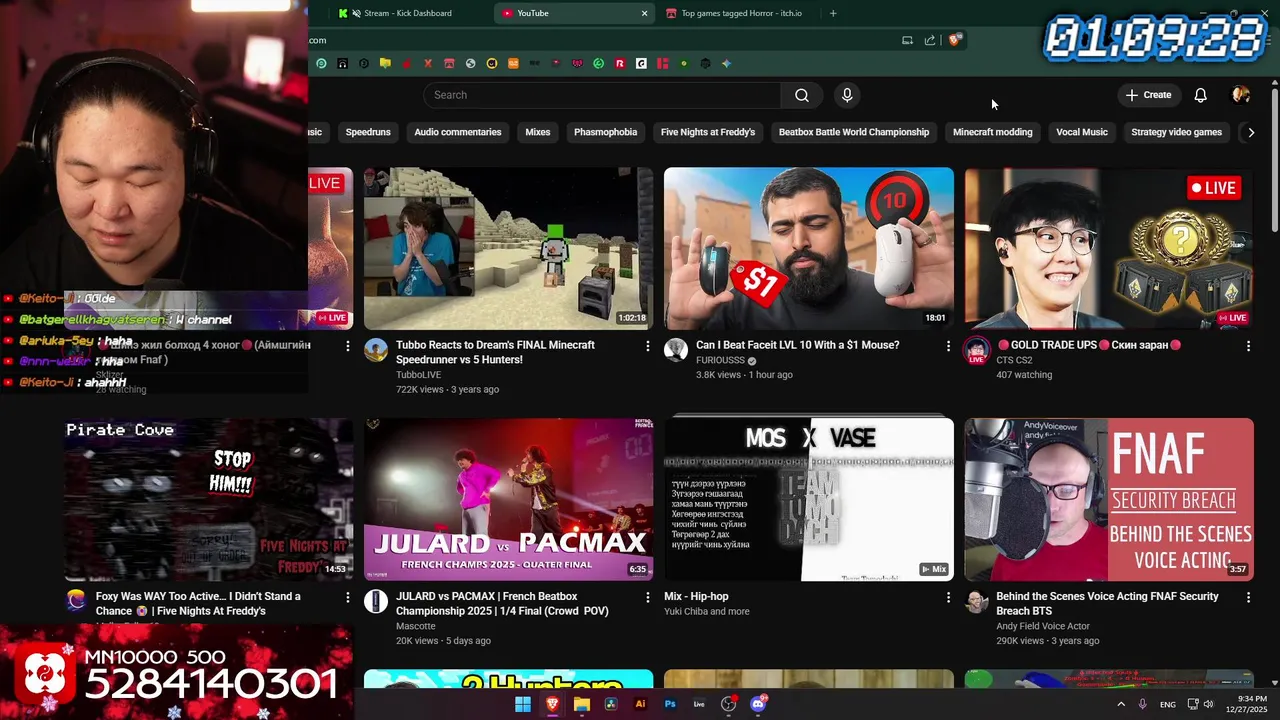Image resolution: width=1280 pixels, height=720 pixels.
Task: Open the 'Mix - Hip-hop' title
Action: tap(696, 596)
